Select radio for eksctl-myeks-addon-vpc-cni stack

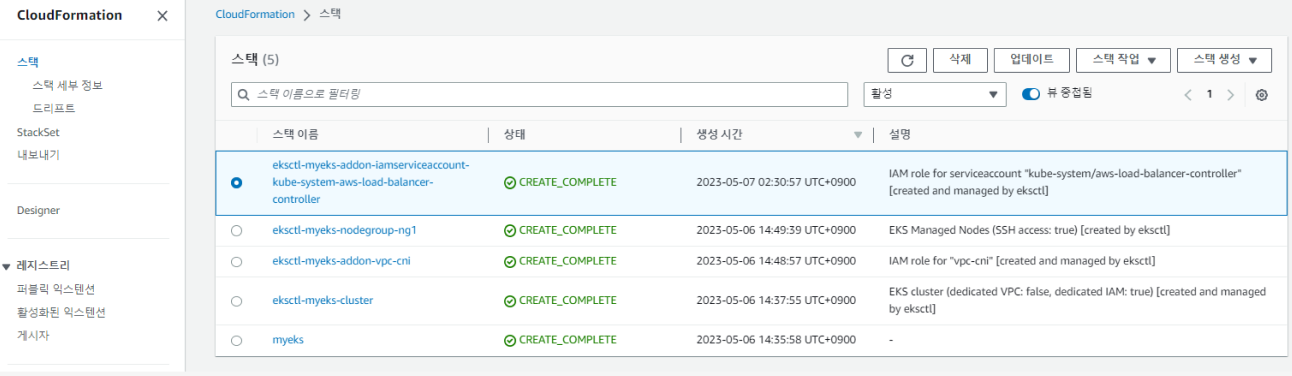point(236,262)
